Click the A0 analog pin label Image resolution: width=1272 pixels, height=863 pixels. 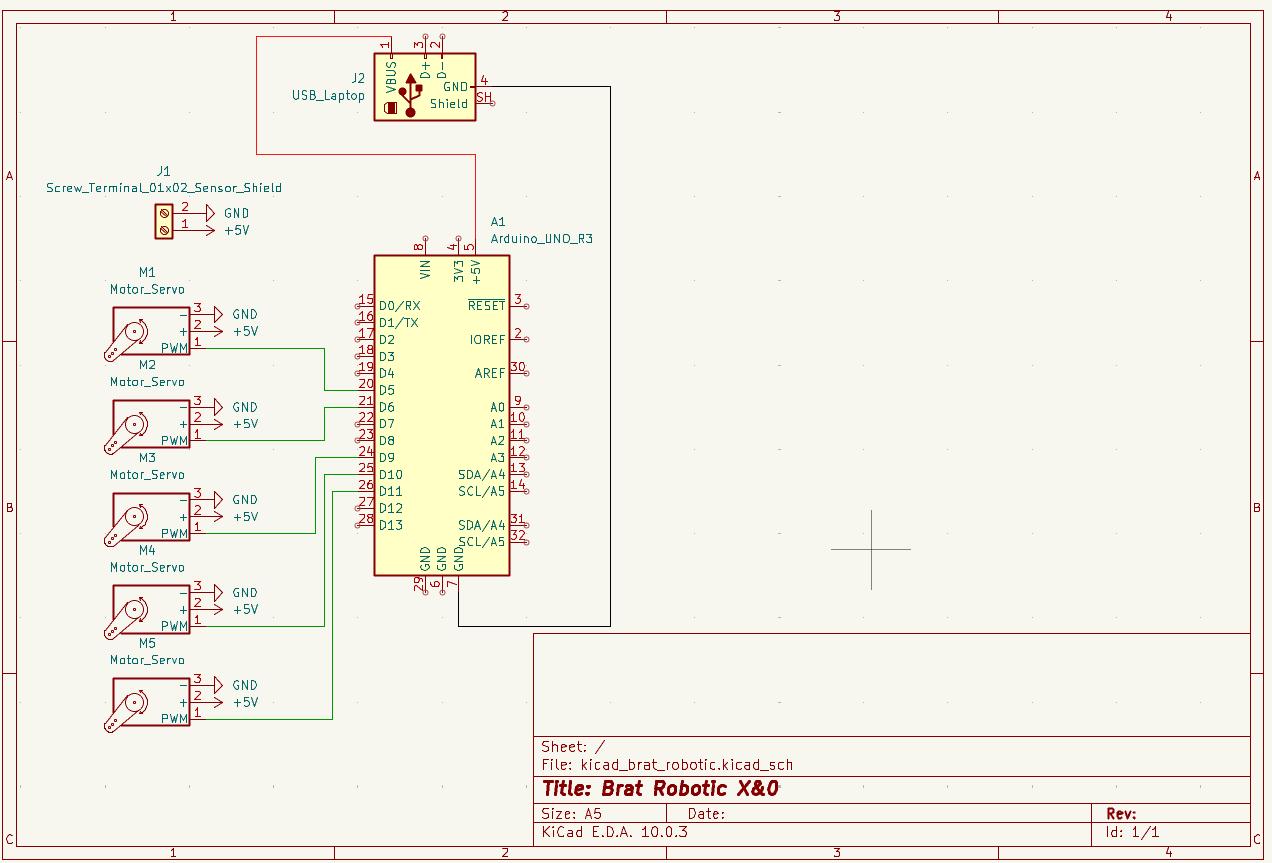[x=498, y=407]
